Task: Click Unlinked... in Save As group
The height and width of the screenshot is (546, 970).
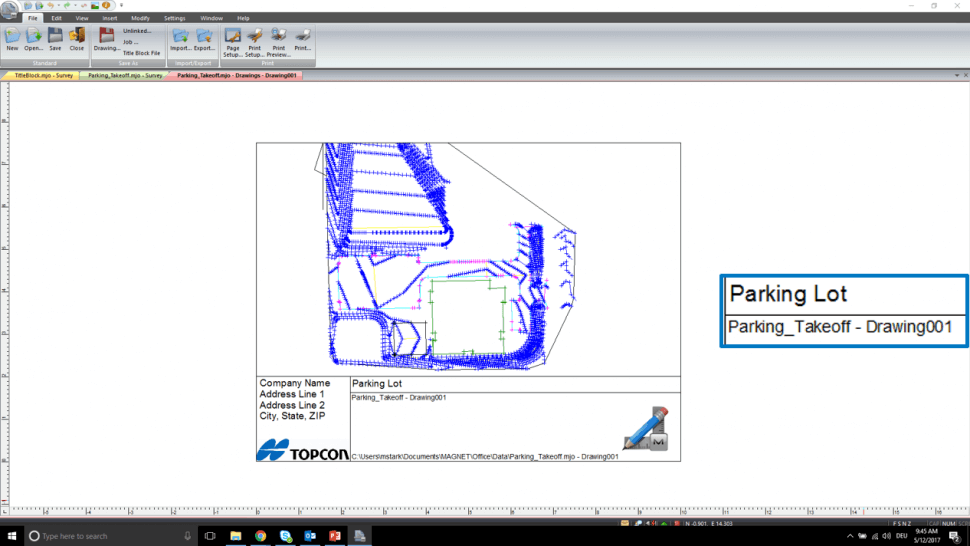Action: coord(137,31)
